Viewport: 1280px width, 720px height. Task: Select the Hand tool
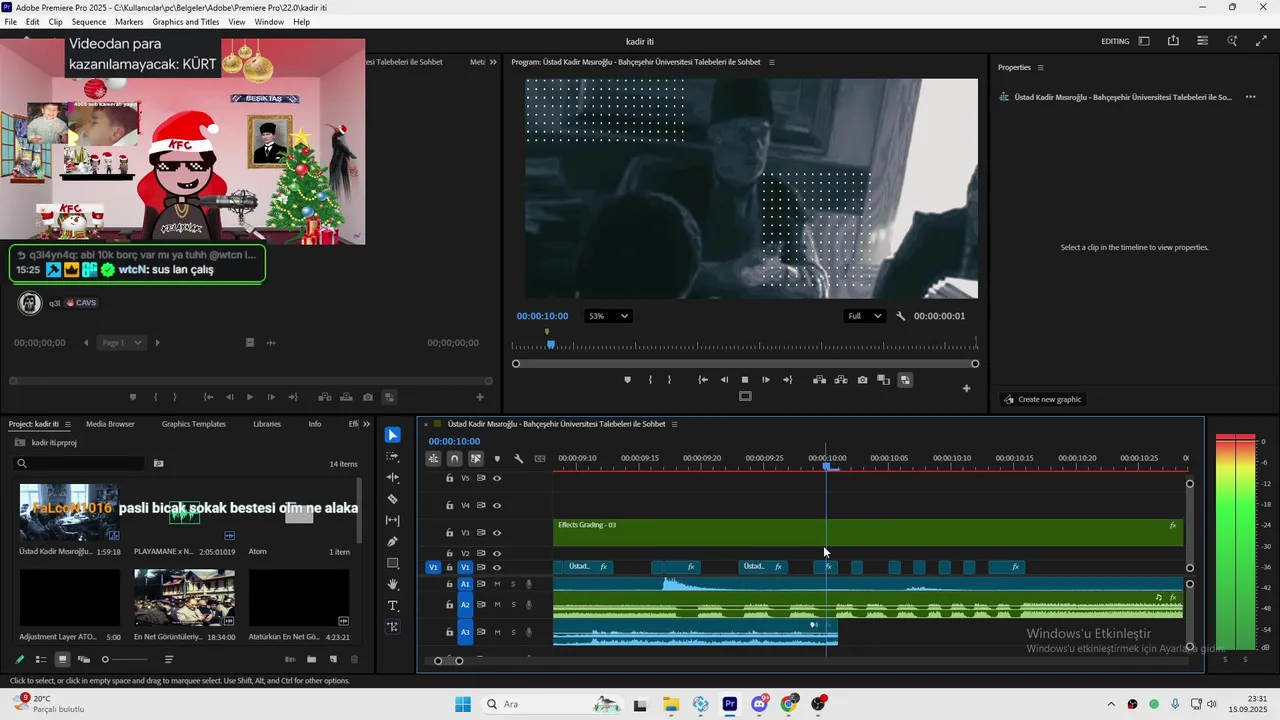(393, 584)
